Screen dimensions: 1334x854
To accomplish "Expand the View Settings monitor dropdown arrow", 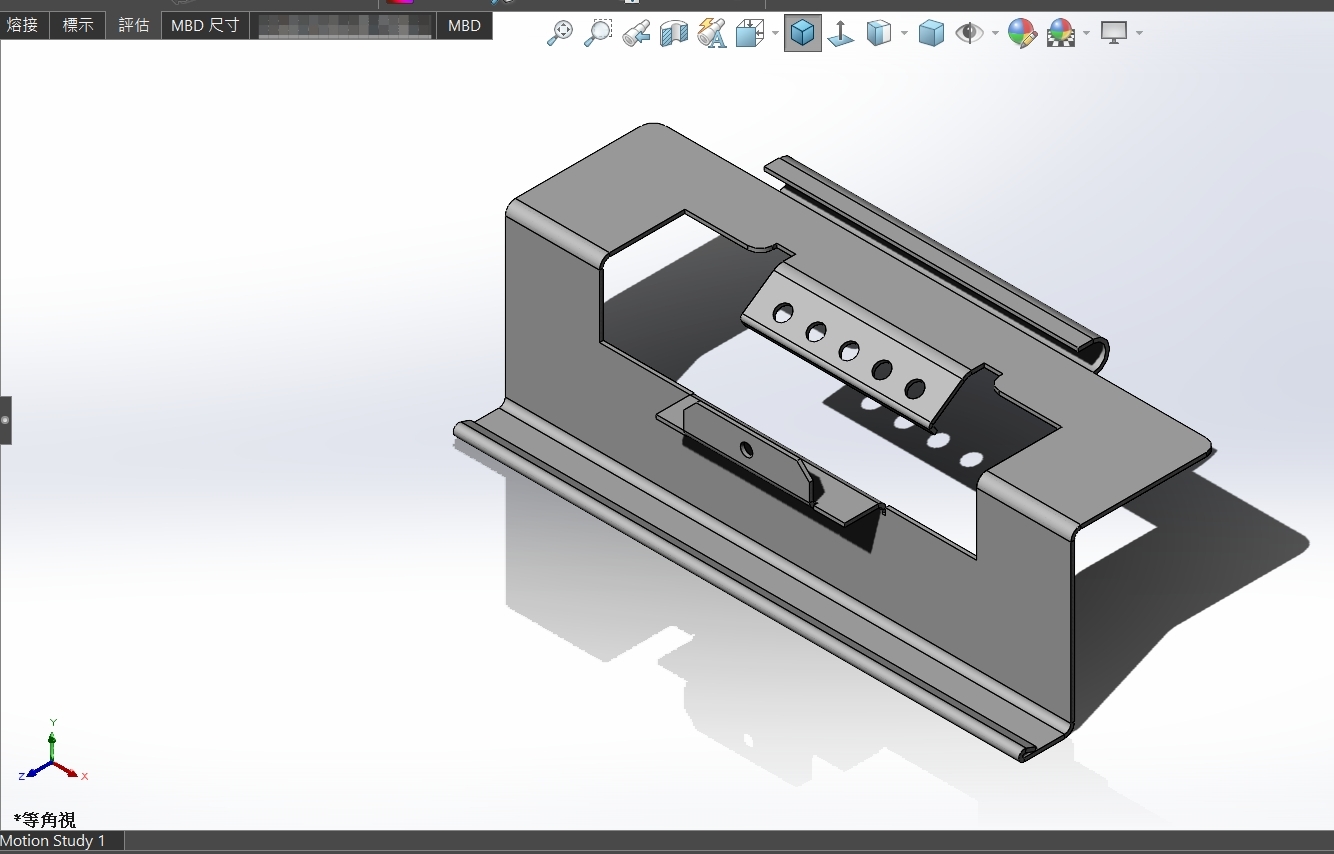I will tap(1139, 34).
